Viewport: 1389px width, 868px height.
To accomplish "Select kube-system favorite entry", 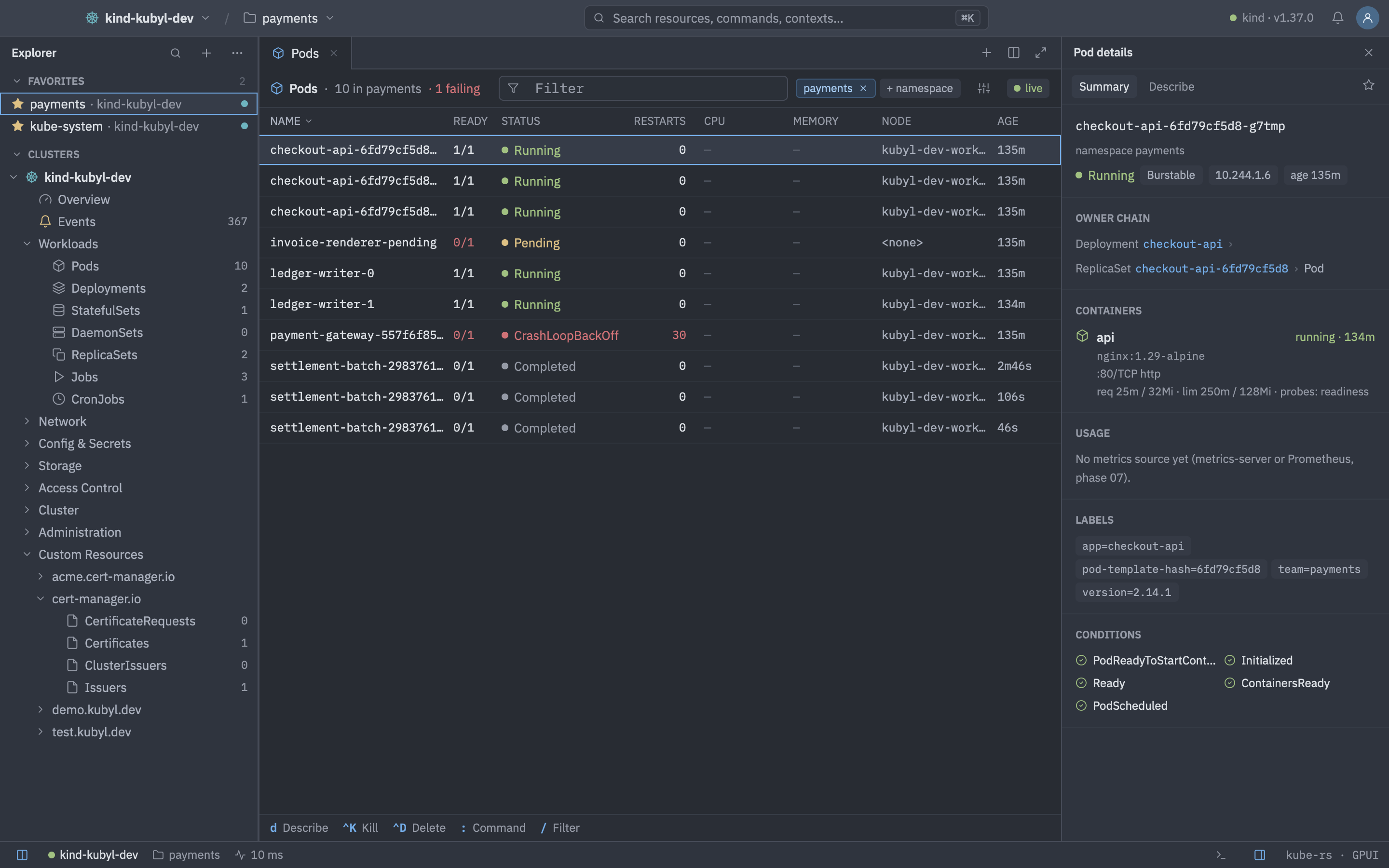I will (129, 126).
